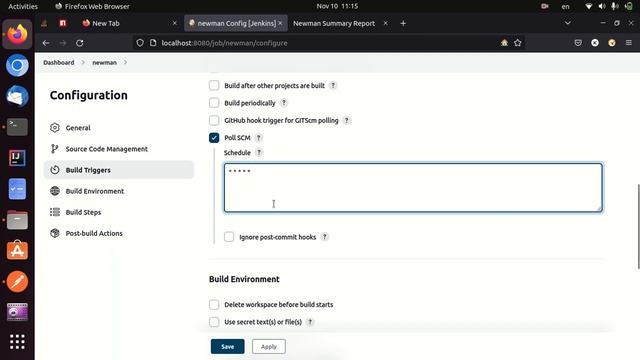Uncheck the Poll SCM checkbox
The height and width of the screenshot is (360, 640).
coord(214,138)
